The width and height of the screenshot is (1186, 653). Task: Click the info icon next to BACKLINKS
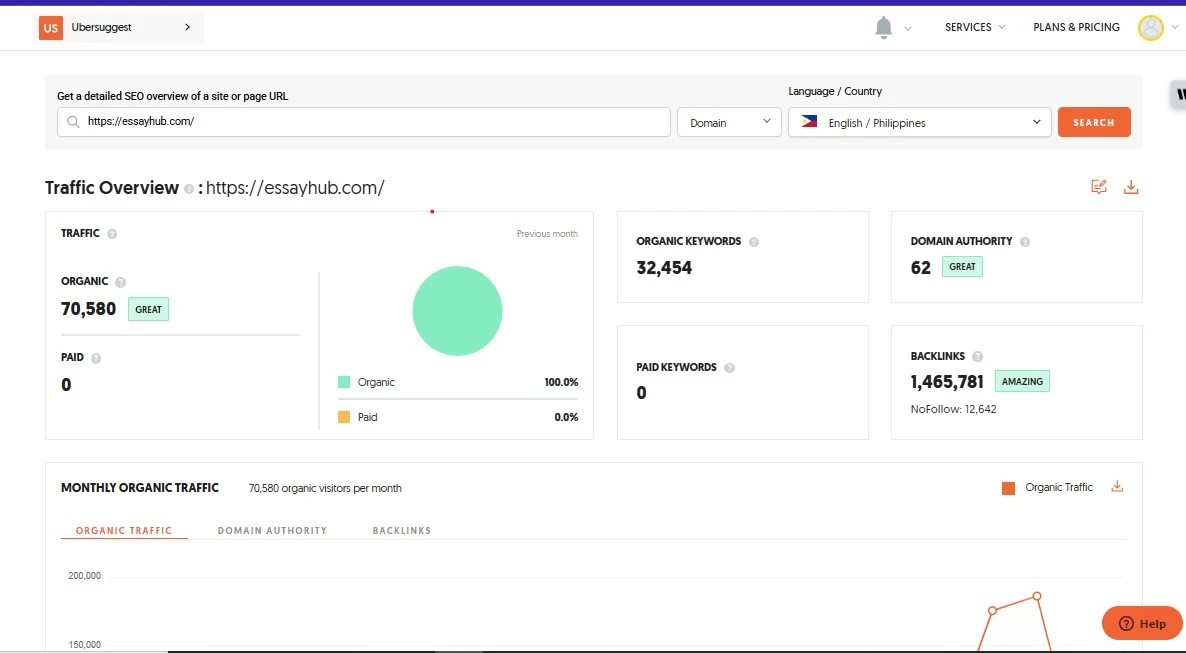[977, 356]
